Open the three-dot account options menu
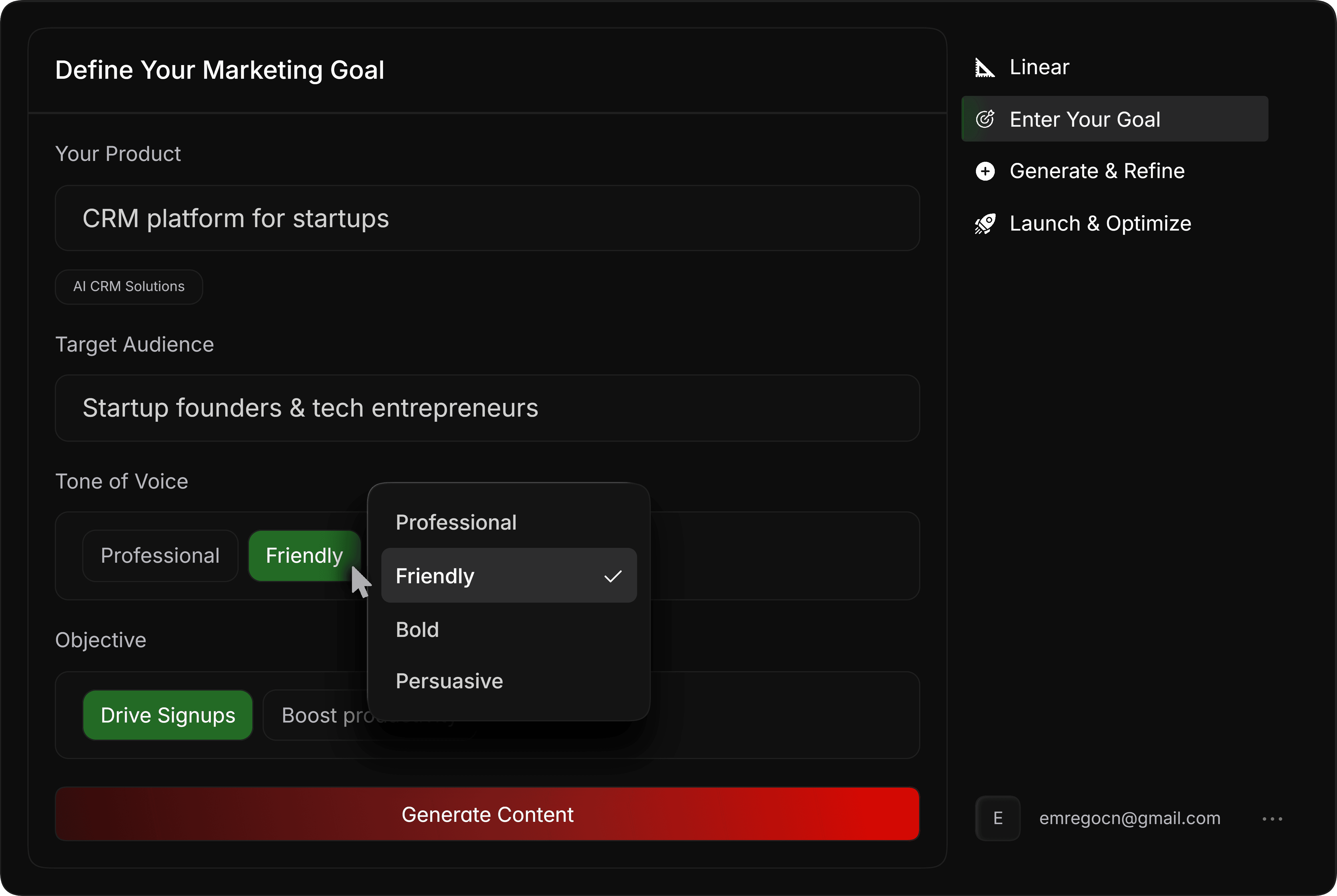The width and height of the screenshot is (1337, 896). click(1272, 818)
